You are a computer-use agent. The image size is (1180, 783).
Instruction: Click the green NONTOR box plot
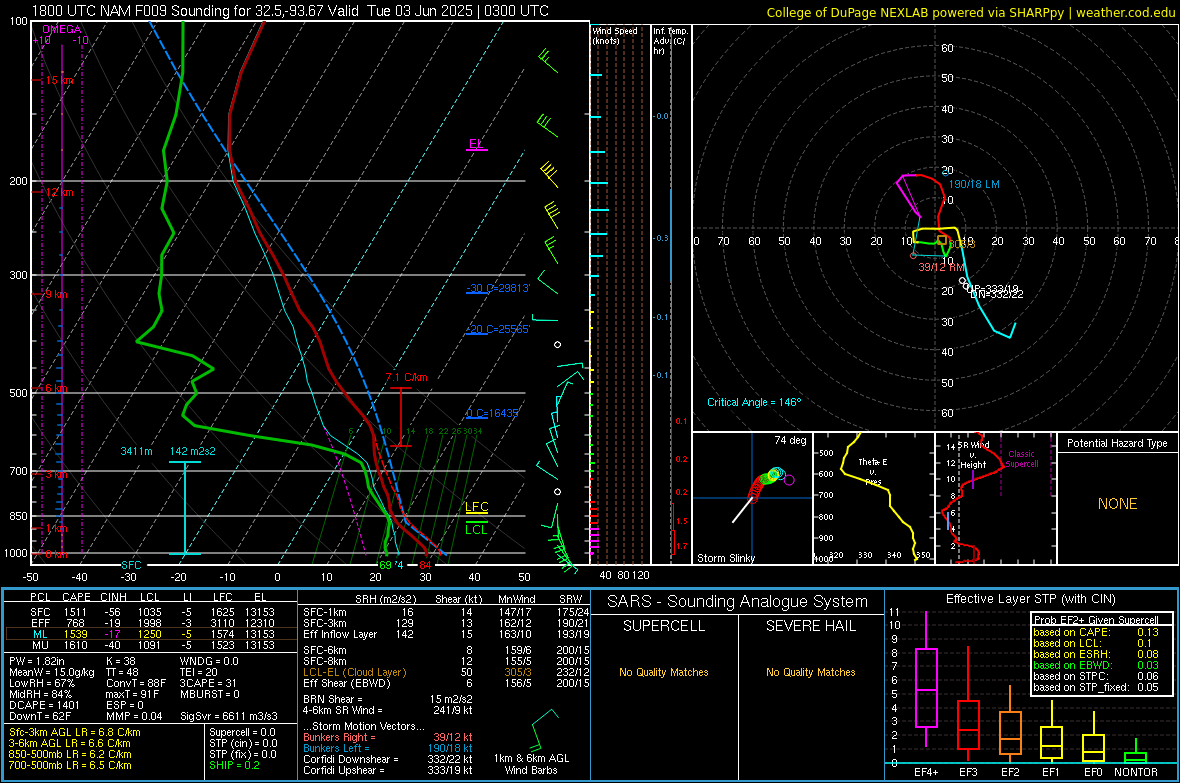(x=1135, y=751)
